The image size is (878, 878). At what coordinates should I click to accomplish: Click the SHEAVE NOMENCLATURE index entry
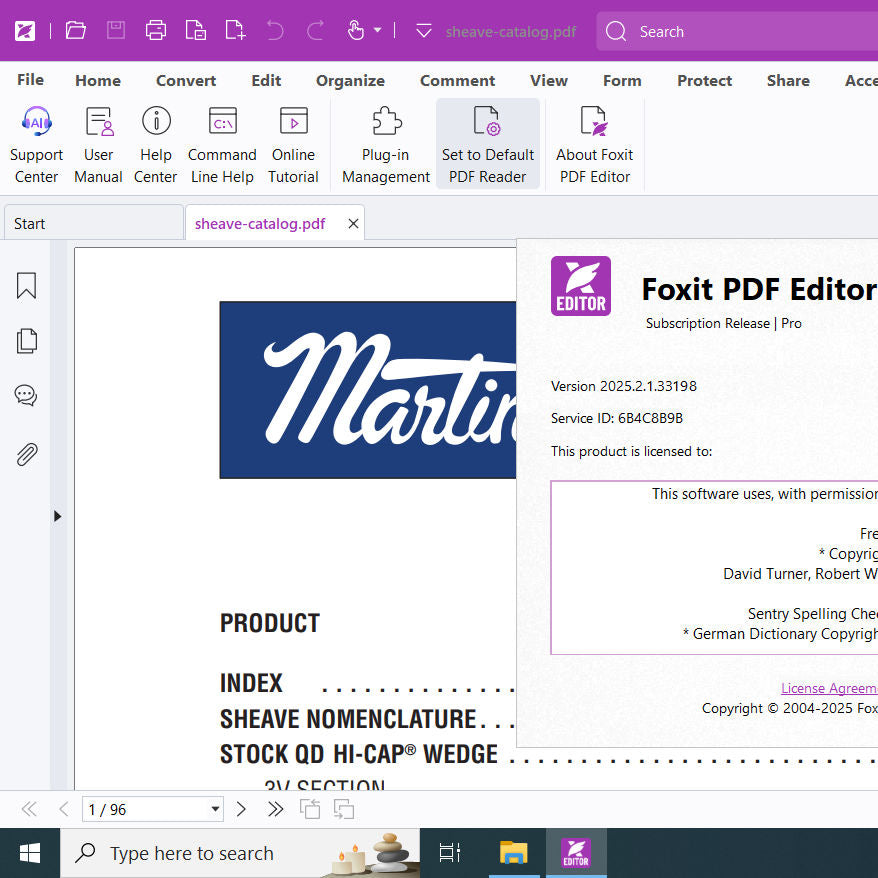tap(348, 719)
